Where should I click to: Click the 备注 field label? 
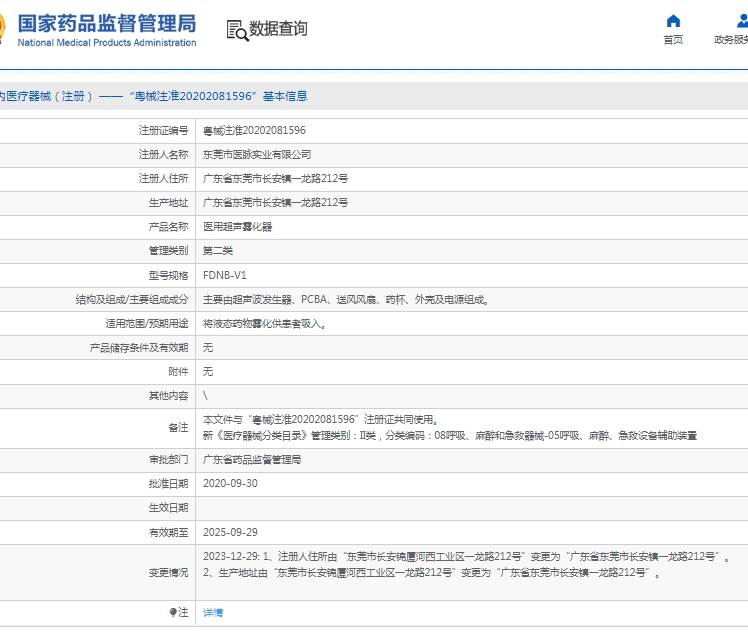[x=178, y=428]
